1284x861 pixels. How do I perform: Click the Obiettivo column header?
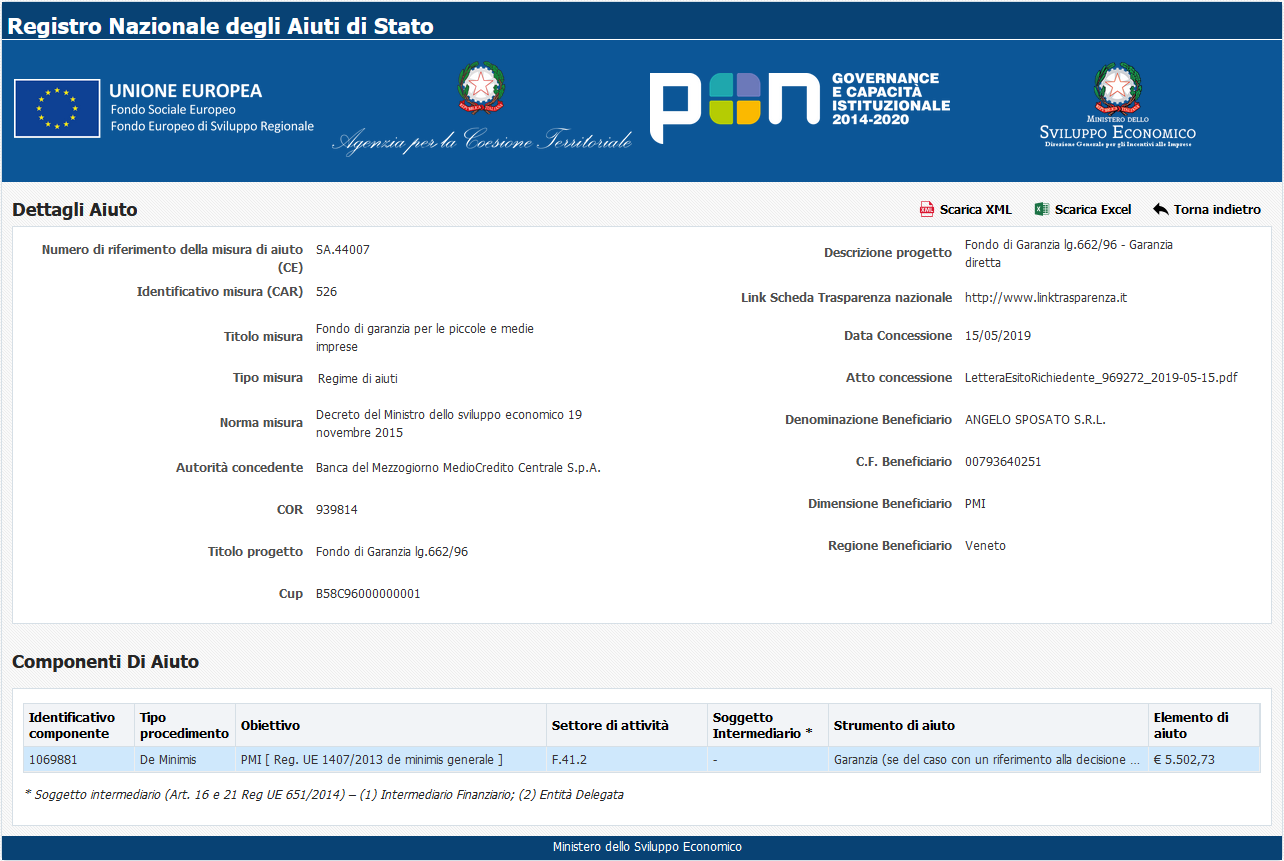coord(270,725)
